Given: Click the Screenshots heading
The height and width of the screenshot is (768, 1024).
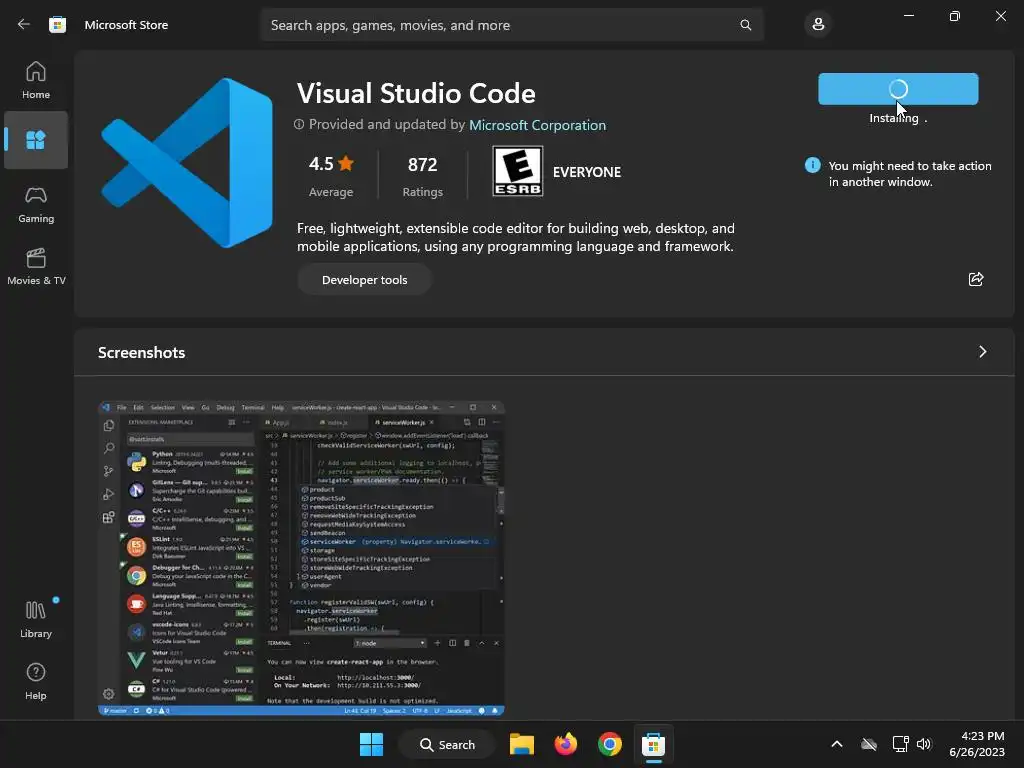Looking at the screenshot, I should 142,353.
